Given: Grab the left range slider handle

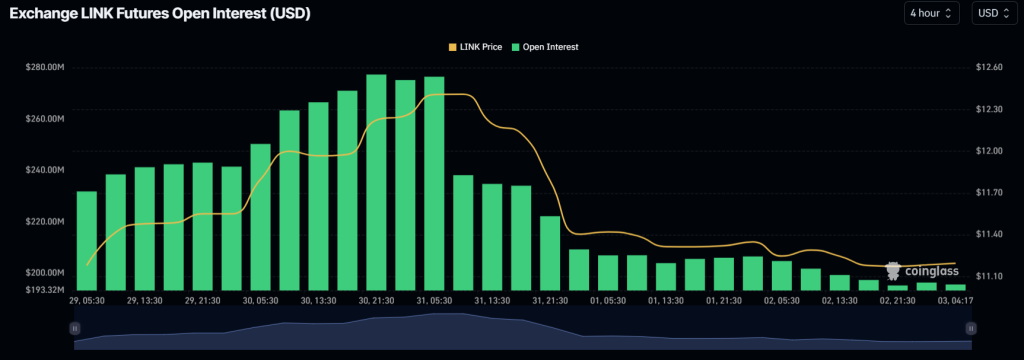Looking at the screenshot, I should coord(75,328).
